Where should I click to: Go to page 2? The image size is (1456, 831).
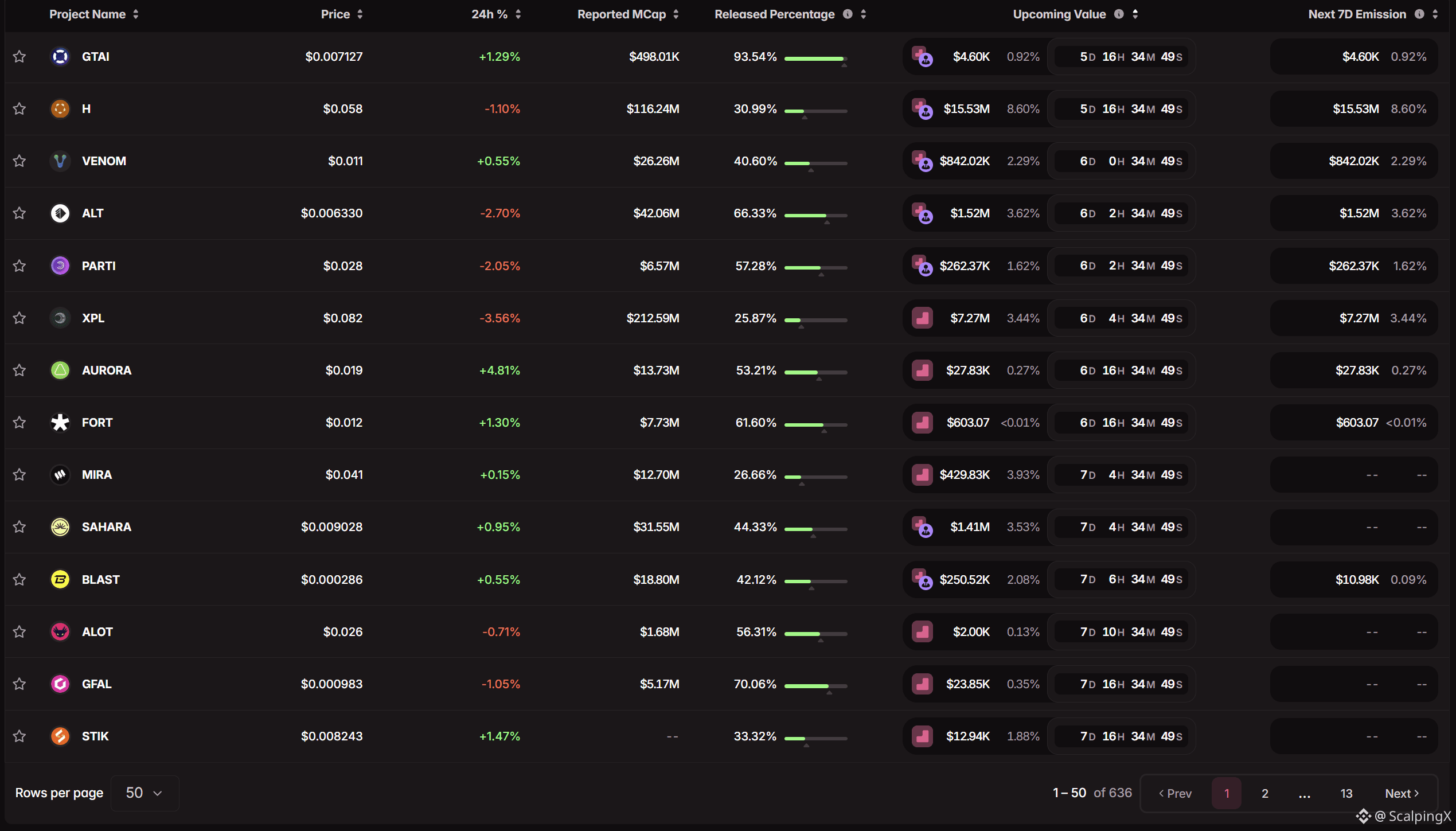pyautogui.click(x=1265, y=793)
